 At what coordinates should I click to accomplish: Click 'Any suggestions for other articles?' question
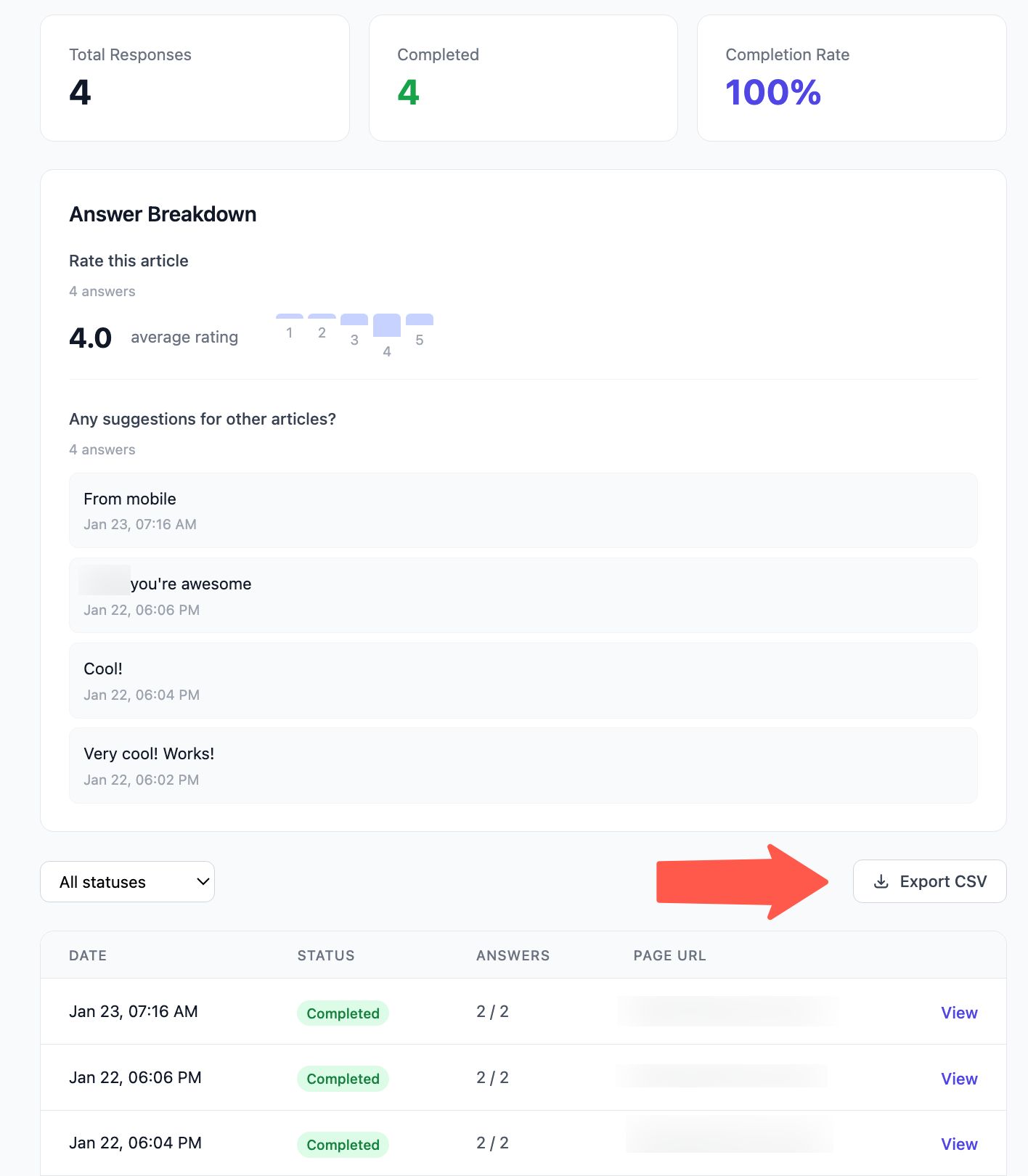203,419
